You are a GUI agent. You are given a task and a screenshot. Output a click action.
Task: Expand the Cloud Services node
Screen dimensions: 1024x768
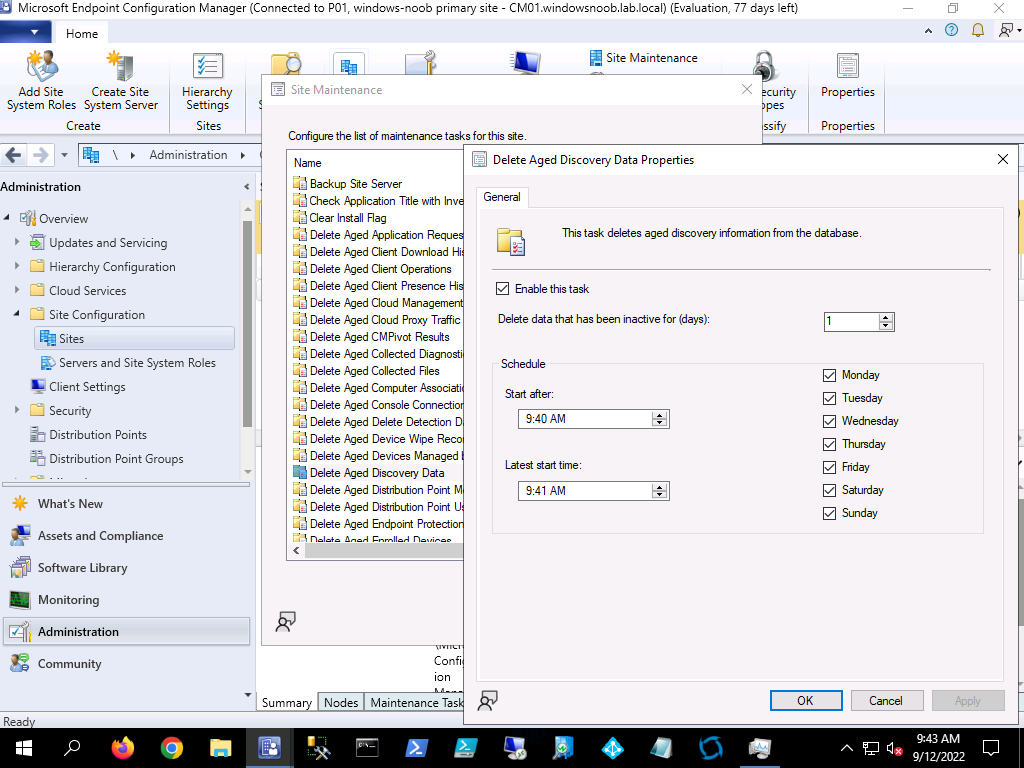click(x=17, y=290)
